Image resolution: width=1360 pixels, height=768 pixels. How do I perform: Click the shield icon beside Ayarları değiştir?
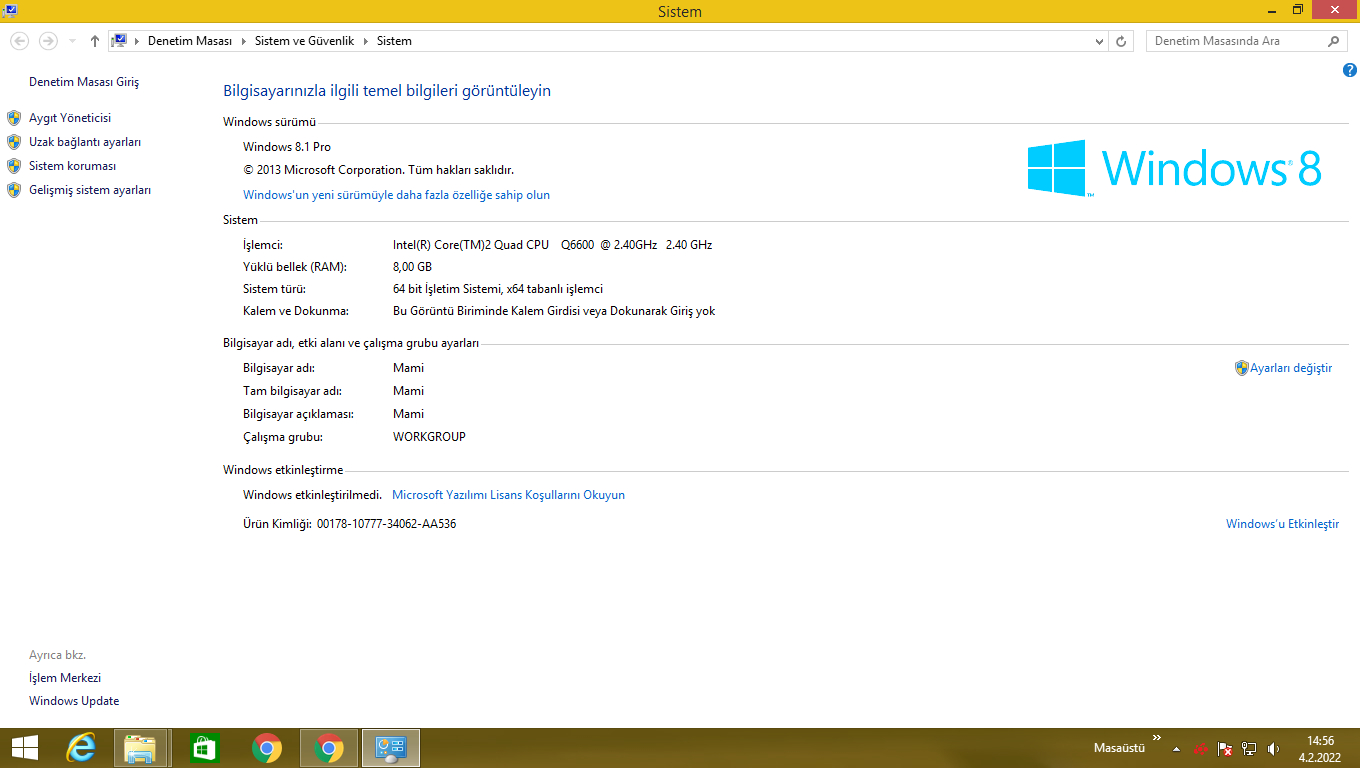point(1242,368)
